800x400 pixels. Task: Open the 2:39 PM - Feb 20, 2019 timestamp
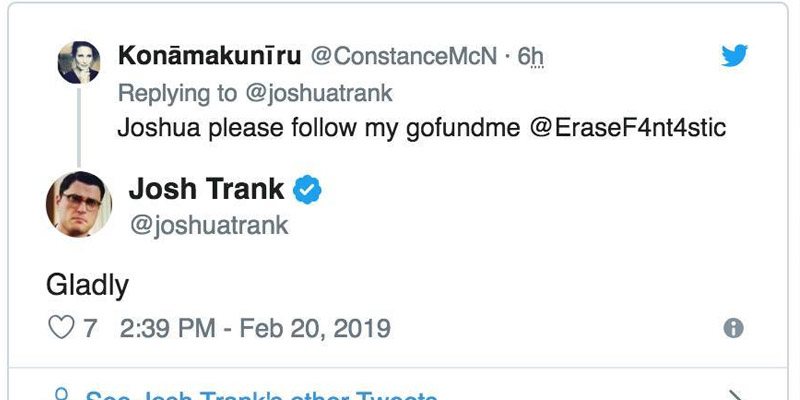[x=254, y=328]
